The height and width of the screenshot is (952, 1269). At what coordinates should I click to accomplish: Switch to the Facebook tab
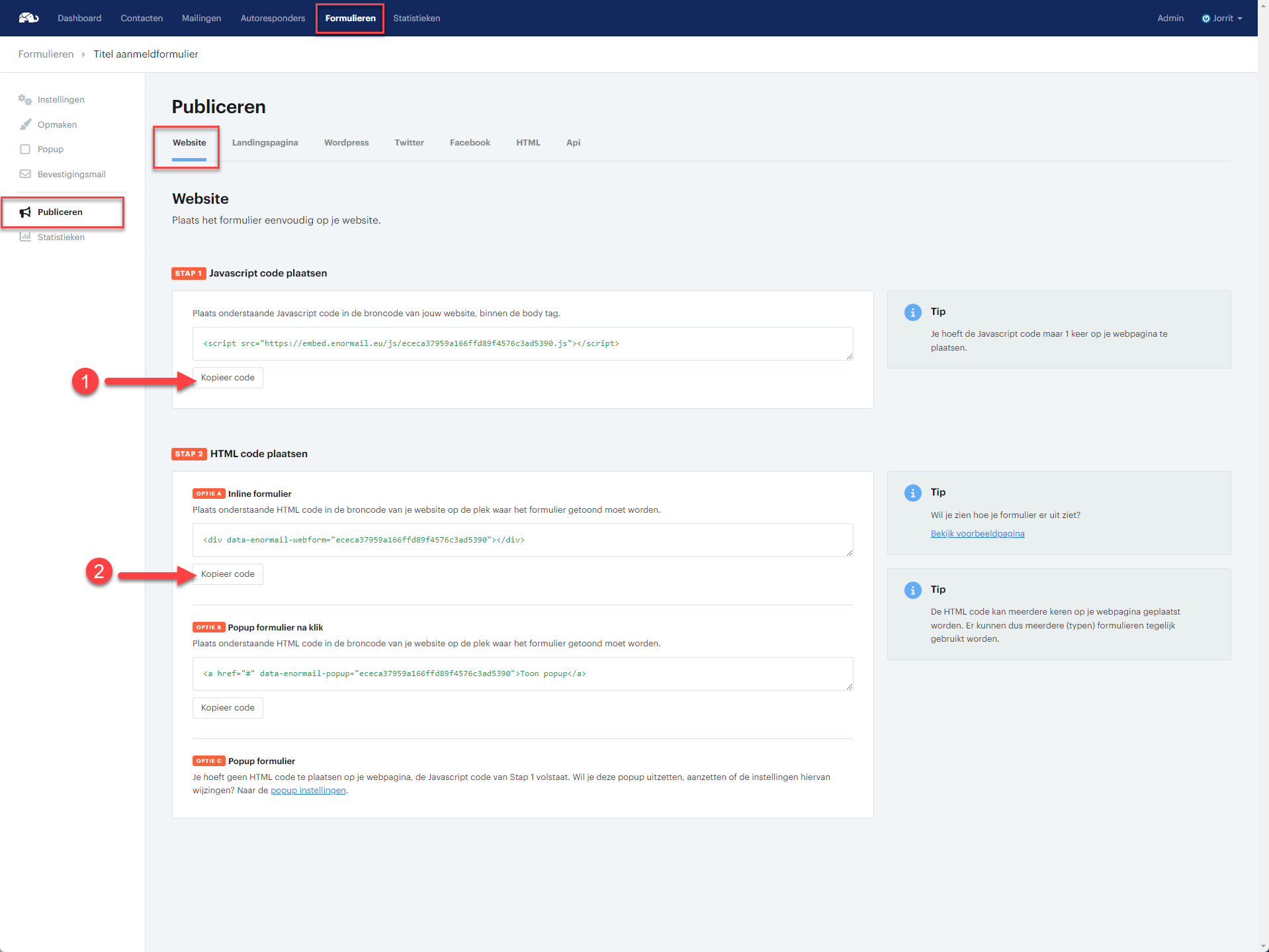pos(470,143)
